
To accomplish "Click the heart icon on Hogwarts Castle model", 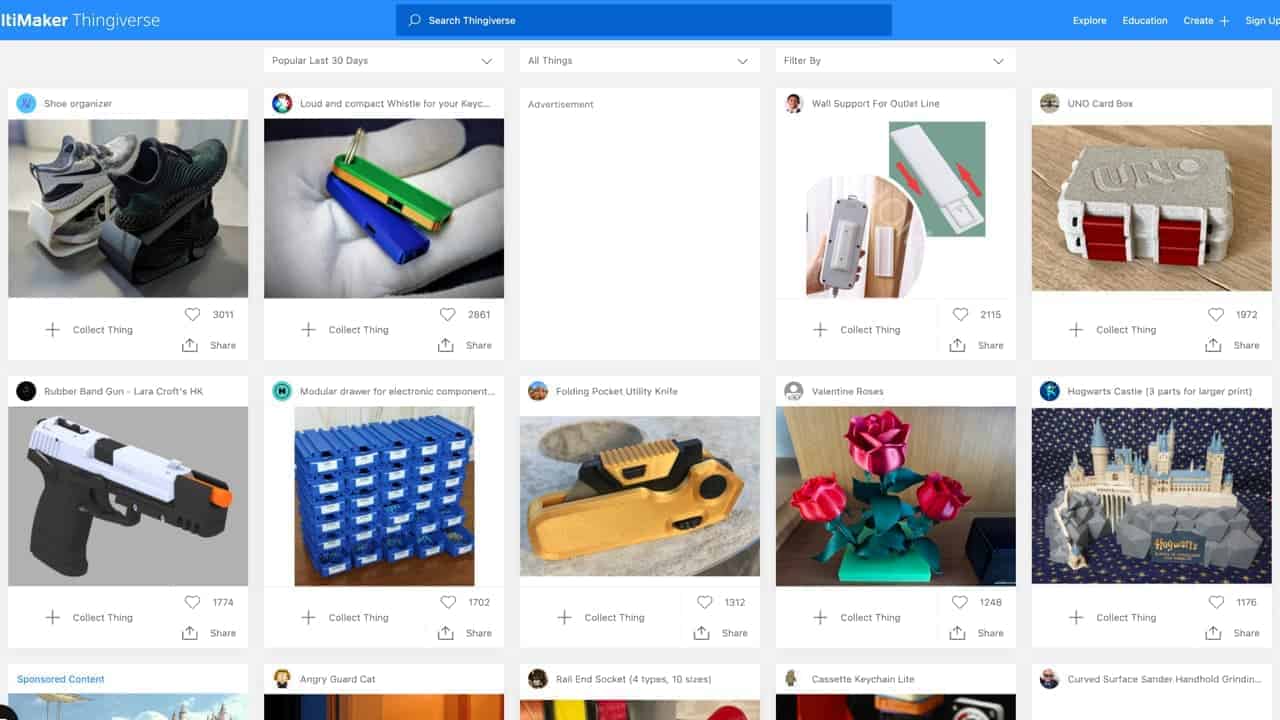I will (1217, 602).
